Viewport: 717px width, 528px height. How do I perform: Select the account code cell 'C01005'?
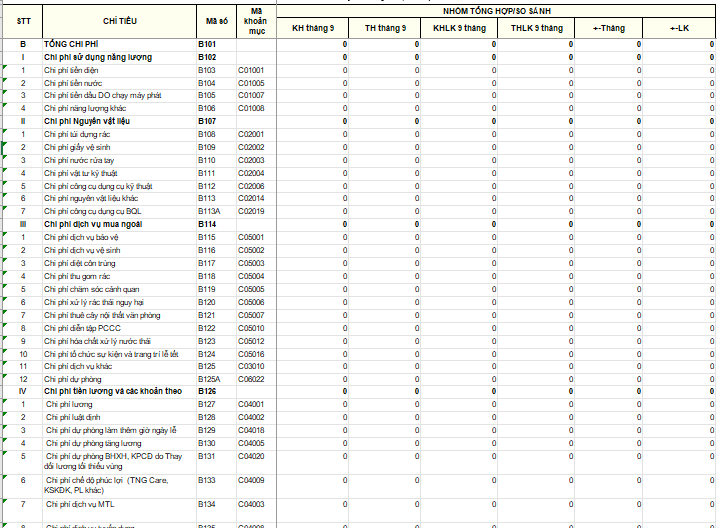(x=251, y=83)
